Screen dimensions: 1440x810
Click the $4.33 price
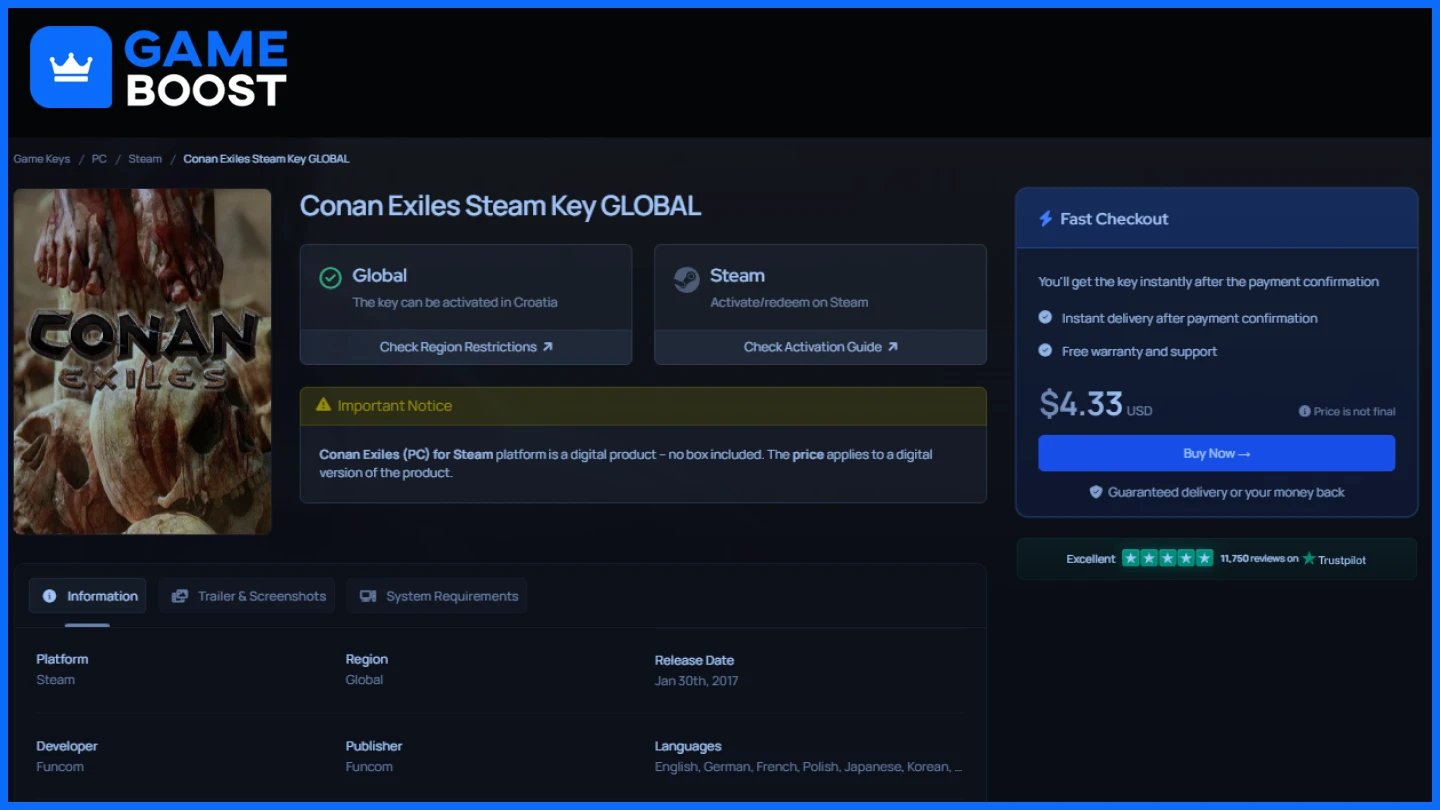(1081, 404)
